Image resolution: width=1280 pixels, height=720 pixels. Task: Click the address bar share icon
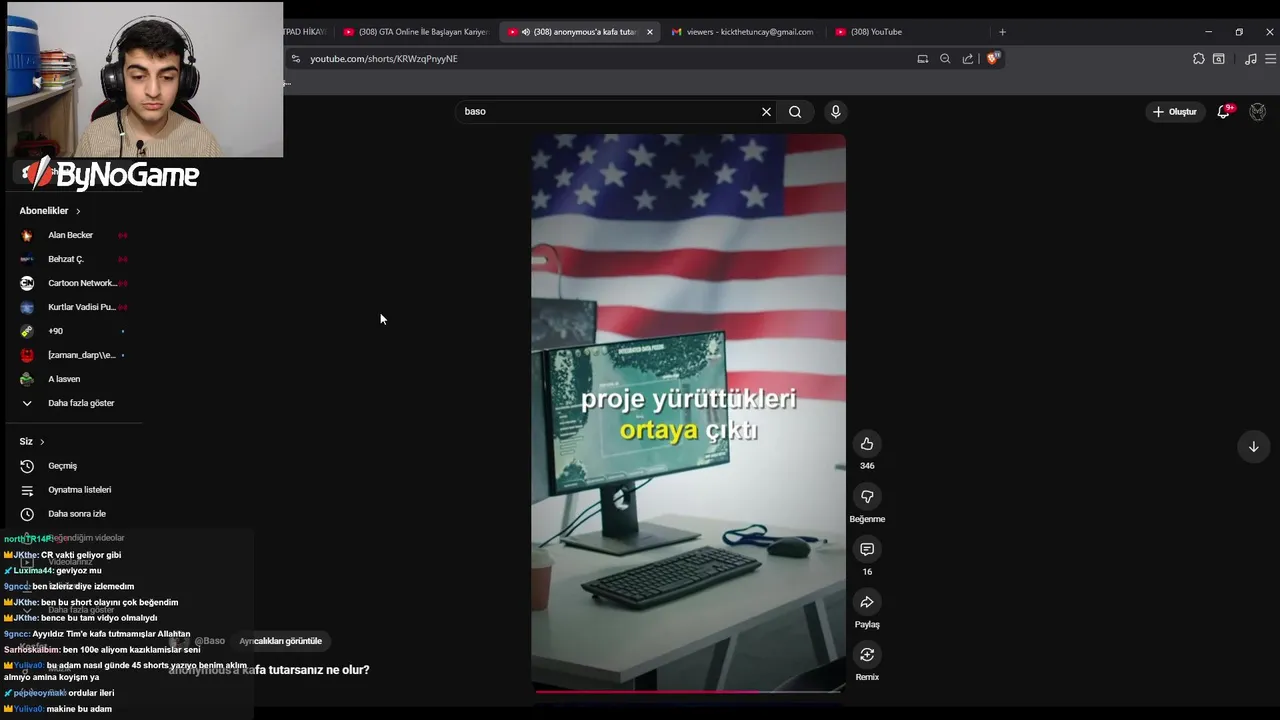click(968, 59)
